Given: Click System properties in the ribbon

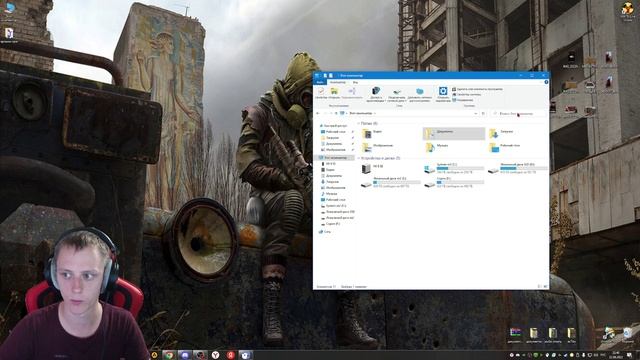Looking at the screenshot, I should (x=467, y=94).
